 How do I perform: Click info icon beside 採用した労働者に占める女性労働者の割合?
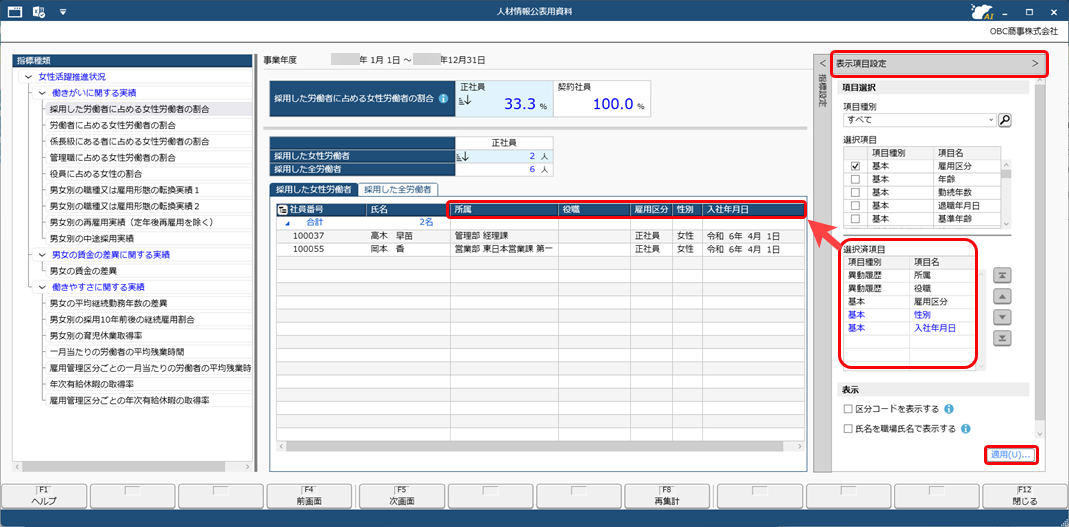pos(443,98)
